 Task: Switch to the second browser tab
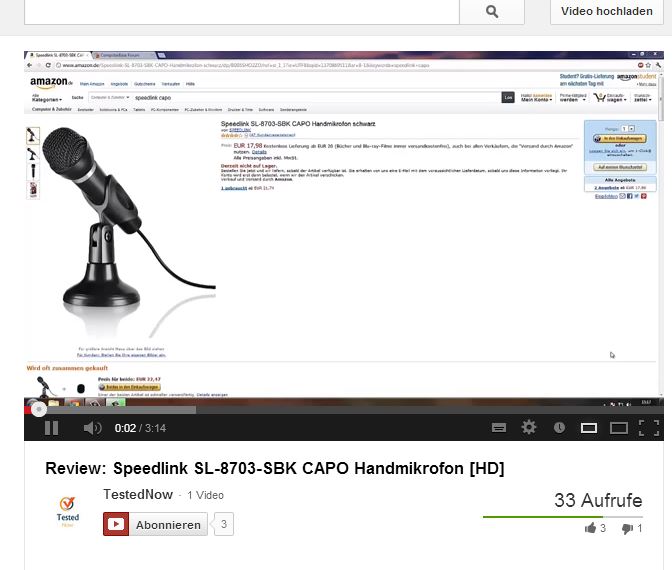point(123,55)
